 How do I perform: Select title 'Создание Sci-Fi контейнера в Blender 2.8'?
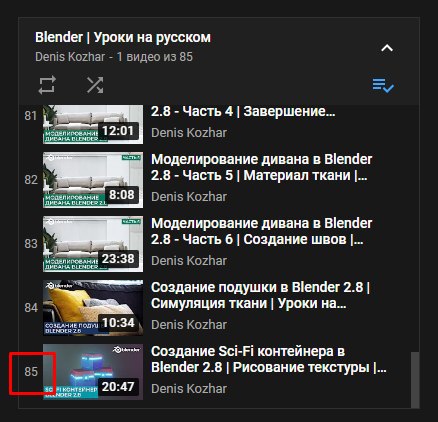(269, 359)
